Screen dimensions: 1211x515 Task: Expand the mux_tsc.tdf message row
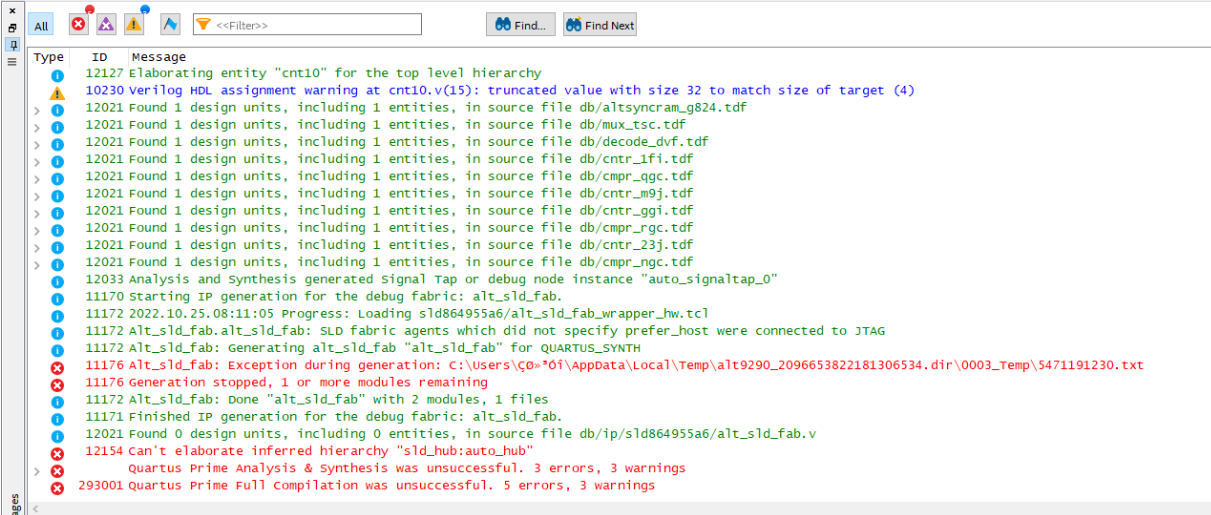click(x=37, y=127)
